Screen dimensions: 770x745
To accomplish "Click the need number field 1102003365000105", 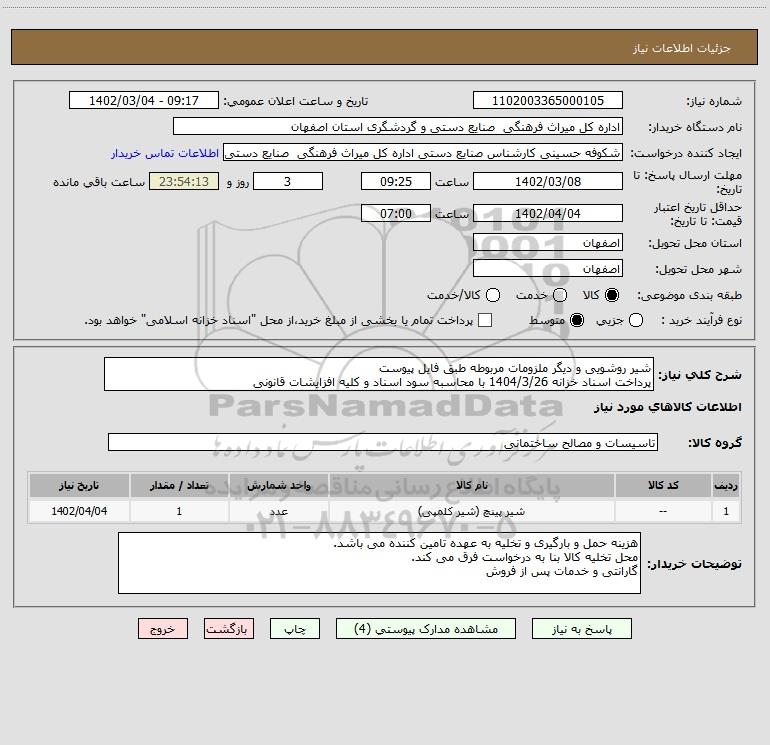I will [x=548, y=100].
